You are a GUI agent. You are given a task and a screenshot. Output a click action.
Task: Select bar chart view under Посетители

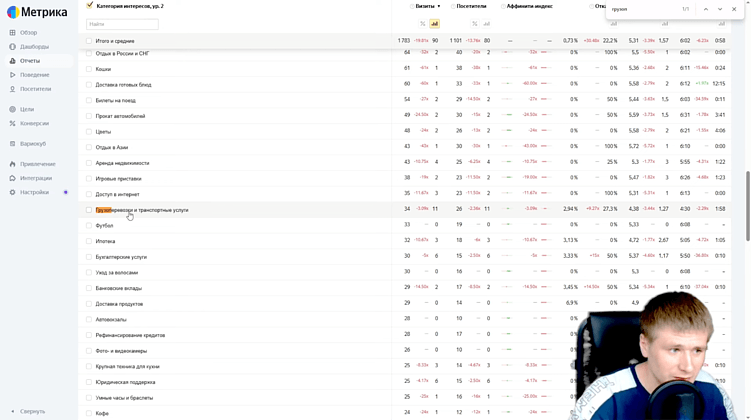pos(486,23)
